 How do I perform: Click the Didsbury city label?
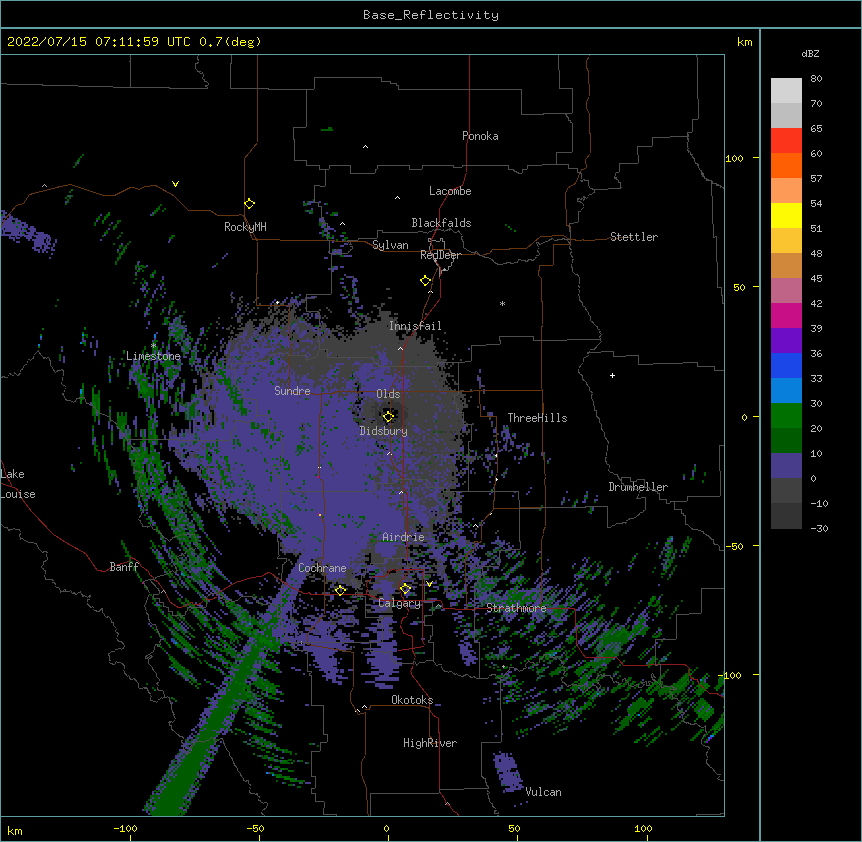click(x=384, y=431)
